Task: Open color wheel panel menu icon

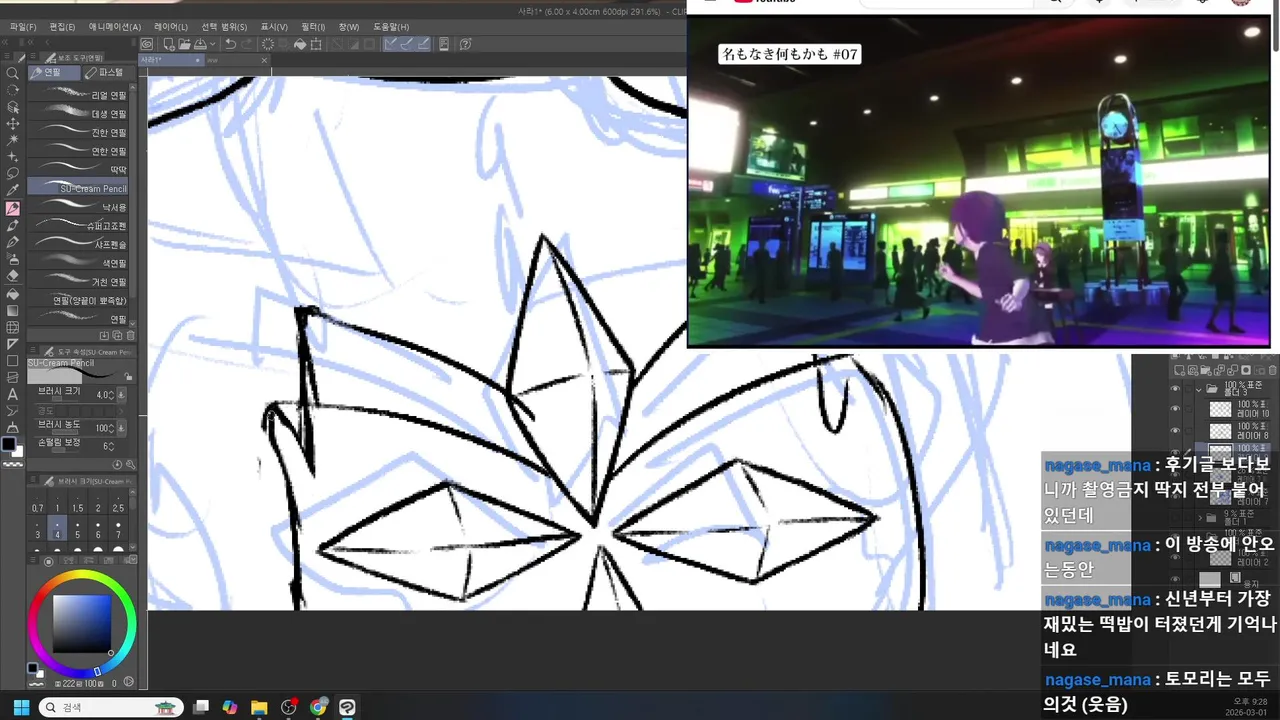Action: [x=33, y=561]
